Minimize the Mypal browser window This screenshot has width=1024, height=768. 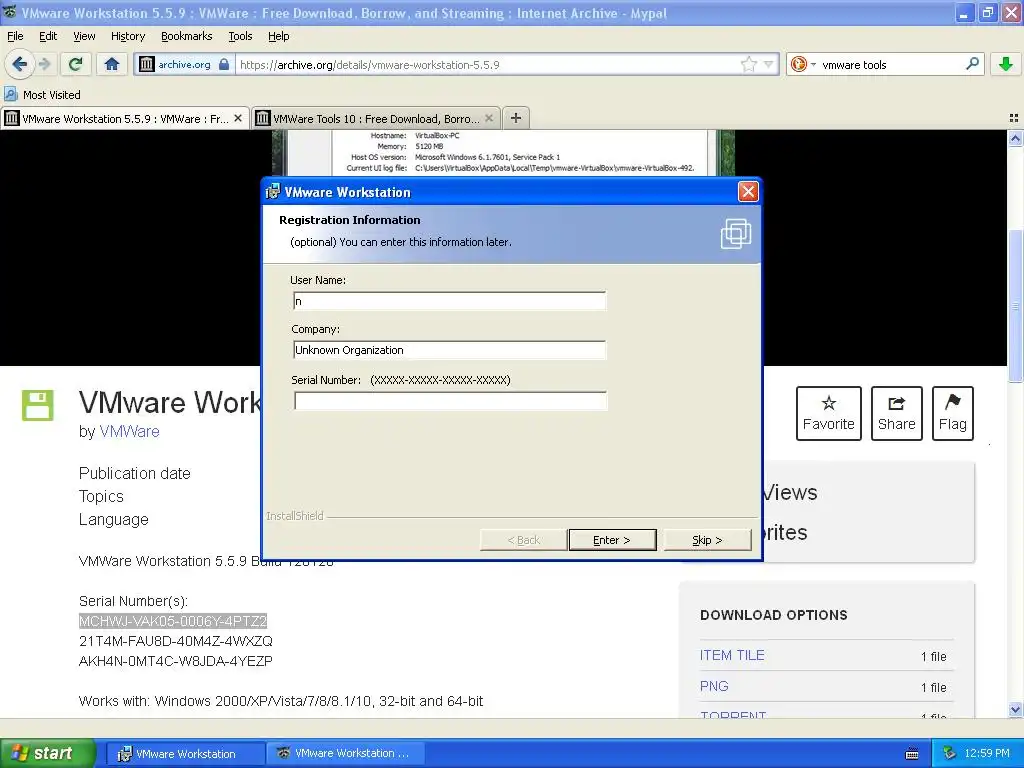click(x=965, y=12)
